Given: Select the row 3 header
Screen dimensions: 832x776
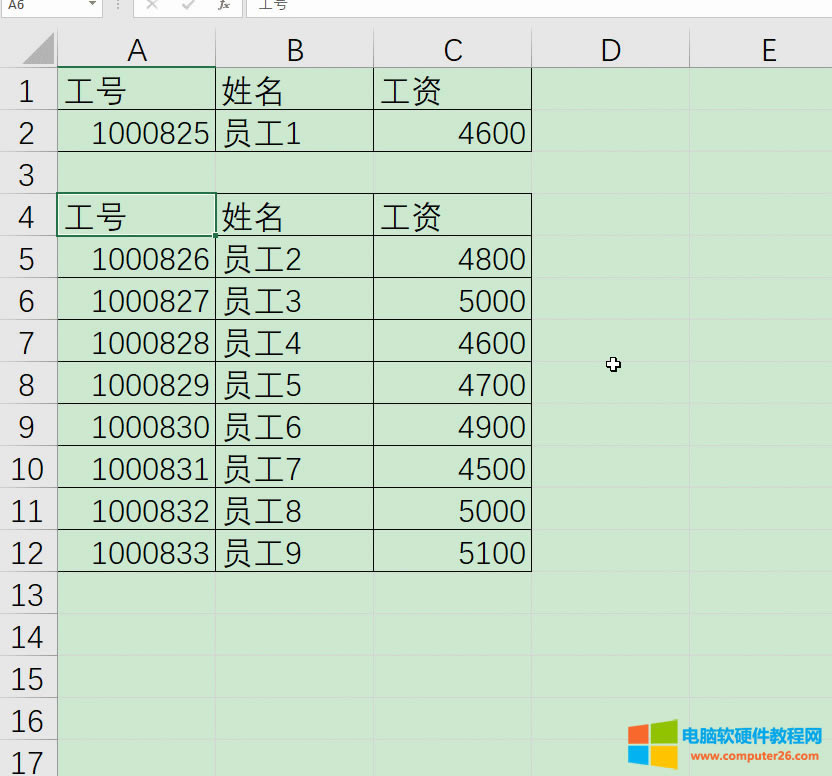Looking at the screenshot, I should click(x=27, y=175).
